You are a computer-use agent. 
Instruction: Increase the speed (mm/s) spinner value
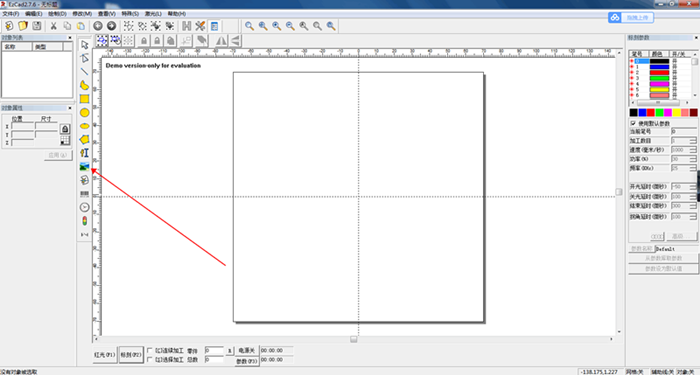point(693,148)
